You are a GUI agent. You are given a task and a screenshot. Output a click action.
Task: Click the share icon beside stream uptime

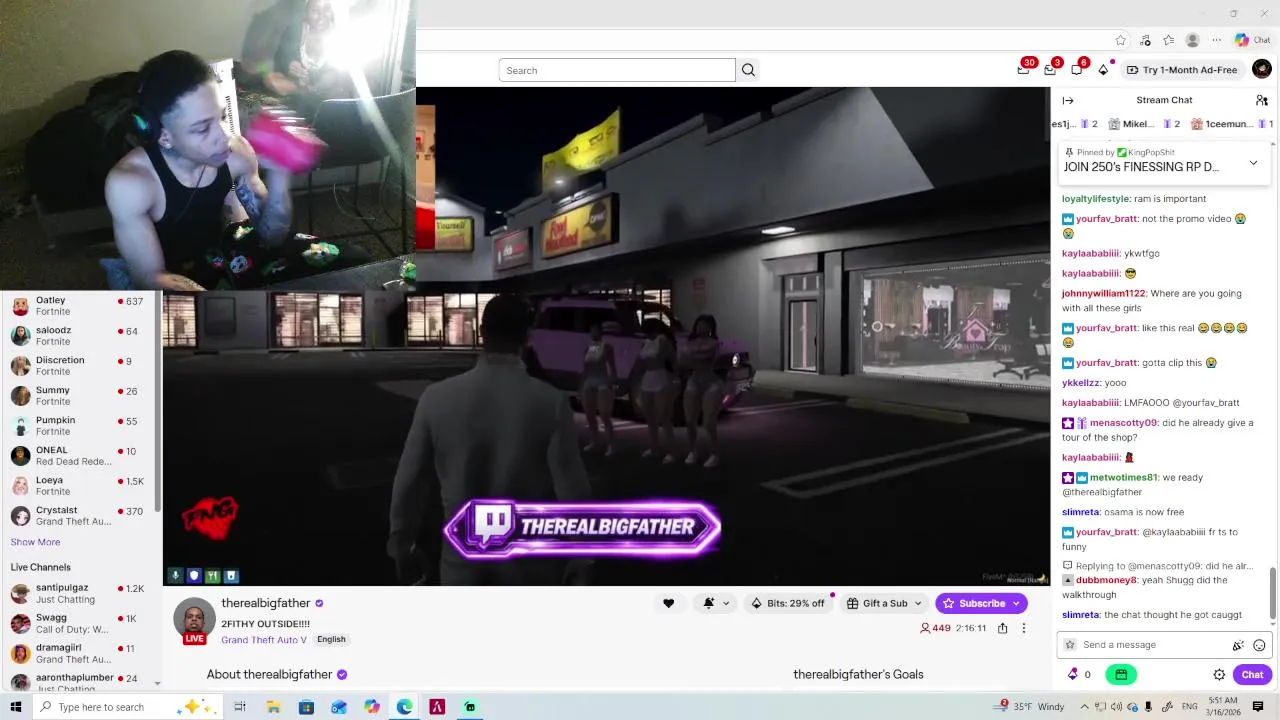pyautogui.click(x=1002, y=628)
